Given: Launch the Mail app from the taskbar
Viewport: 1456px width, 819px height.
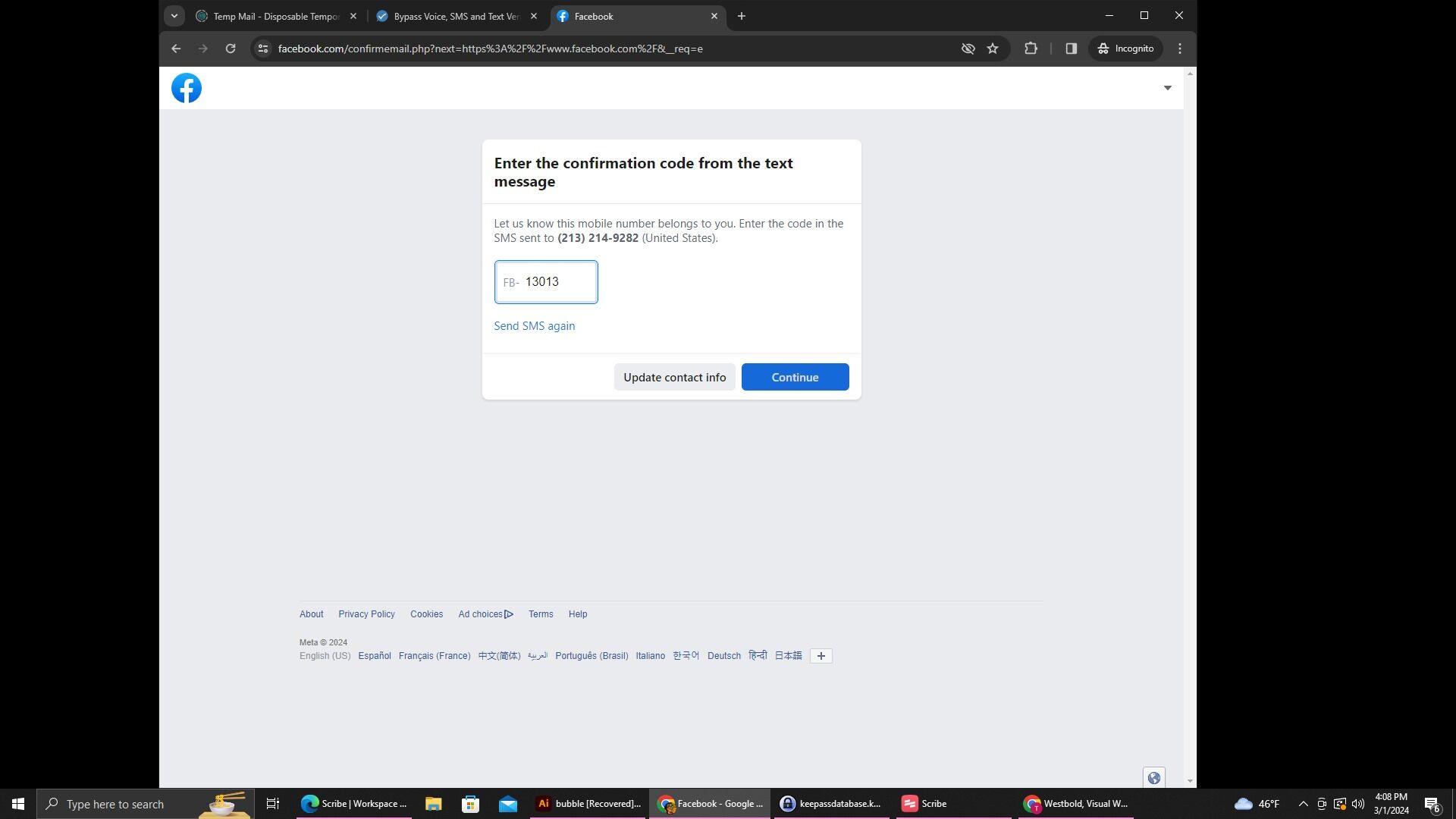Looking at the screenshot, I should (507, 803).
